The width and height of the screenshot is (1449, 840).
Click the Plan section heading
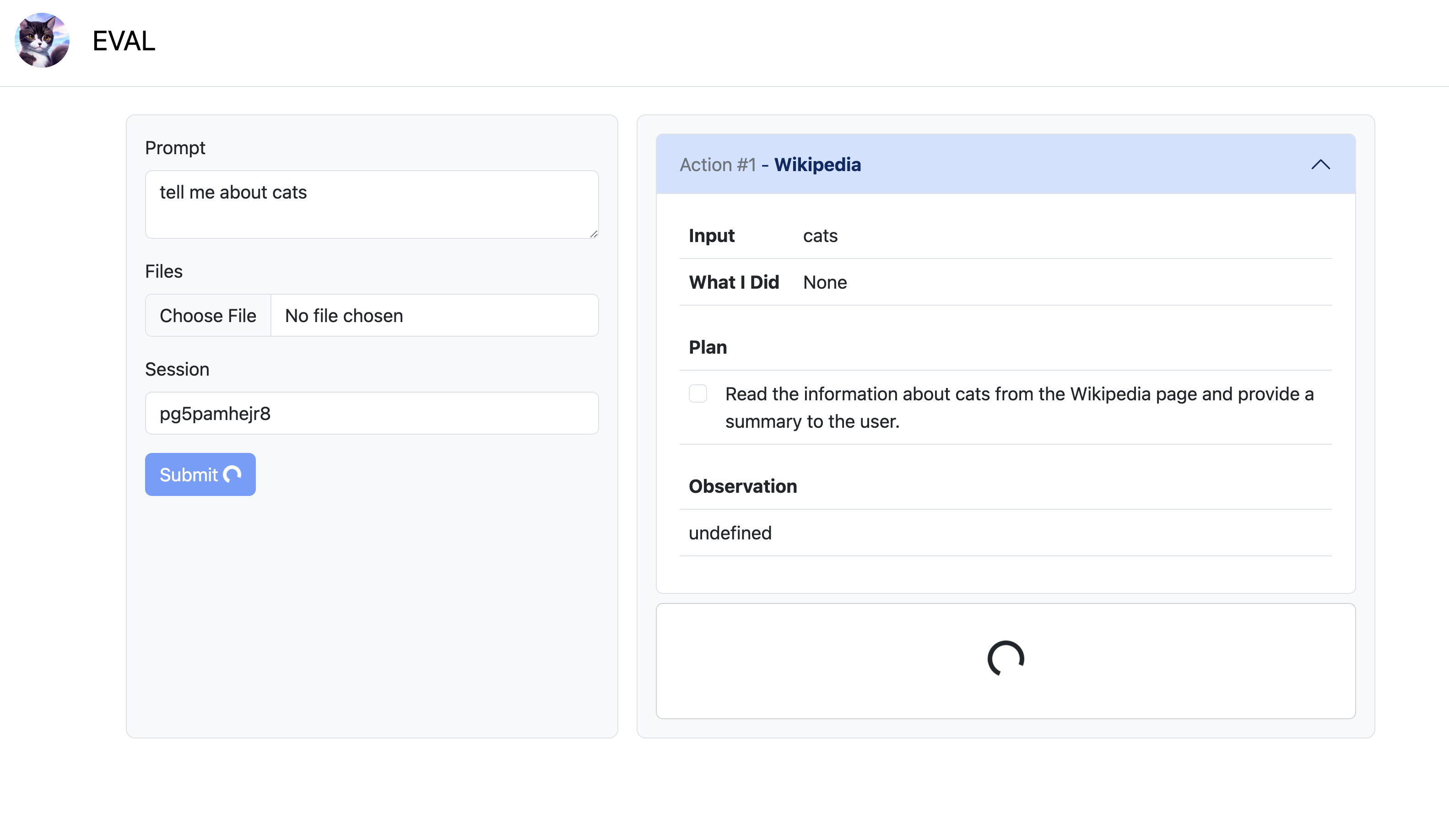tap(708, 347)
